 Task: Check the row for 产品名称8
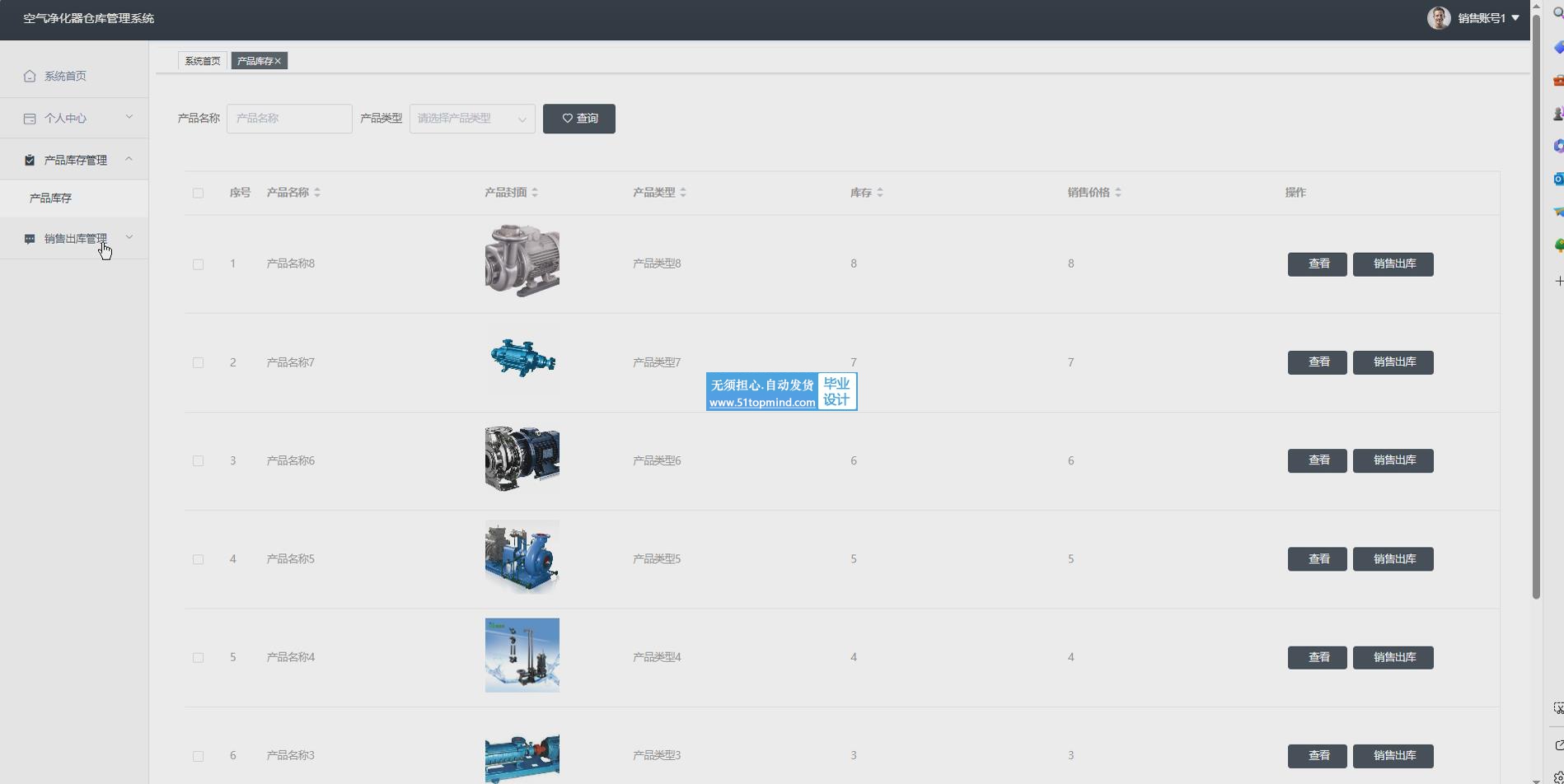(x=198, y=264)
